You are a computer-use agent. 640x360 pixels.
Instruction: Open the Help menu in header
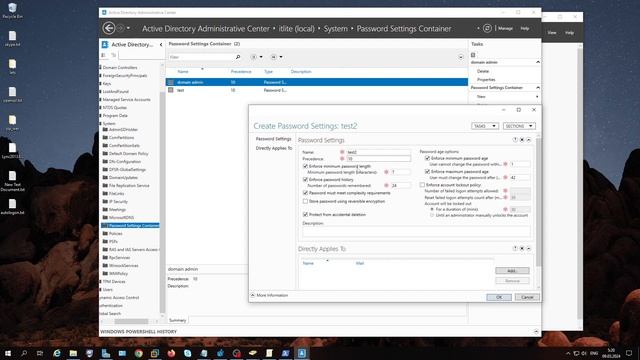(x=524, y=29)
